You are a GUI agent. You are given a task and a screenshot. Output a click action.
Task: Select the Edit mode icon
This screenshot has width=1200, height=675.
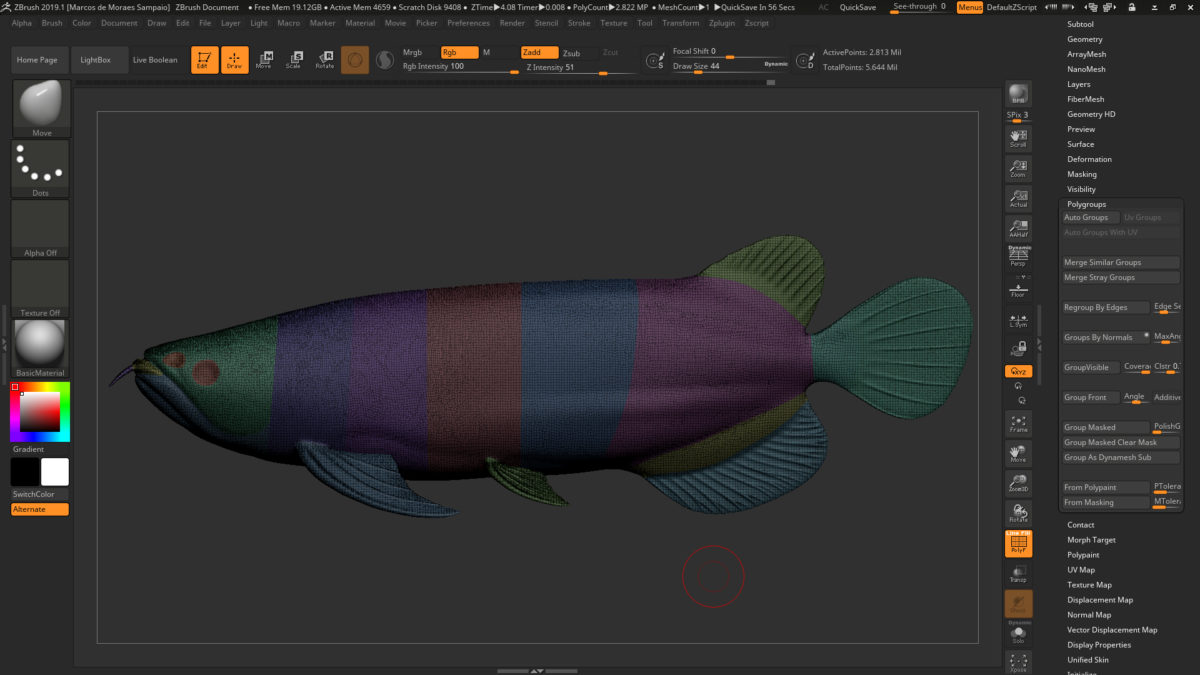(204, 60)
